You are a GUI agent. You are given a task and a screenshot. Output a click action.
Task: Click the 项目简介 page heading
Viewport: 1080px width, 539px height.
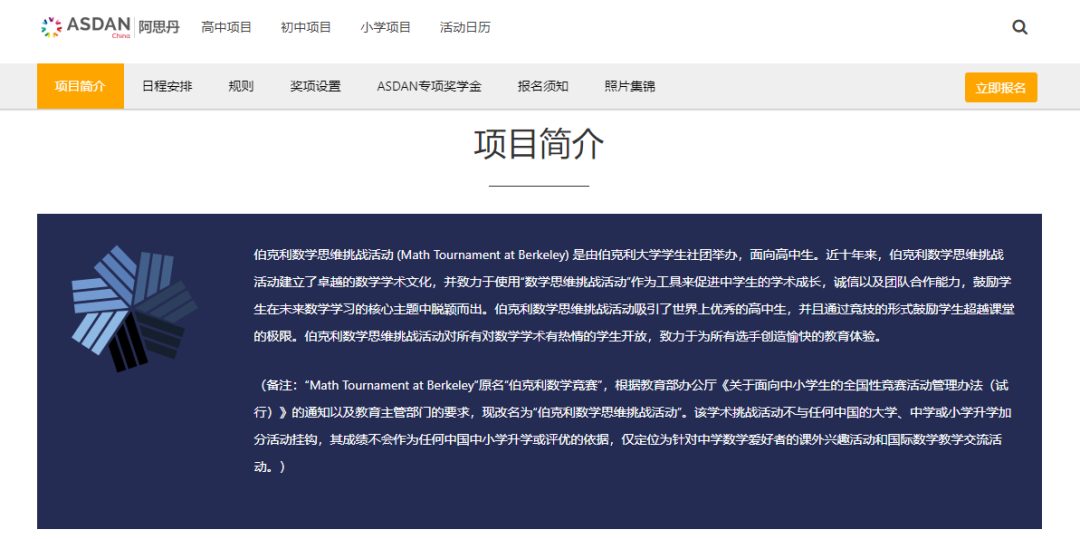(539, 145)
